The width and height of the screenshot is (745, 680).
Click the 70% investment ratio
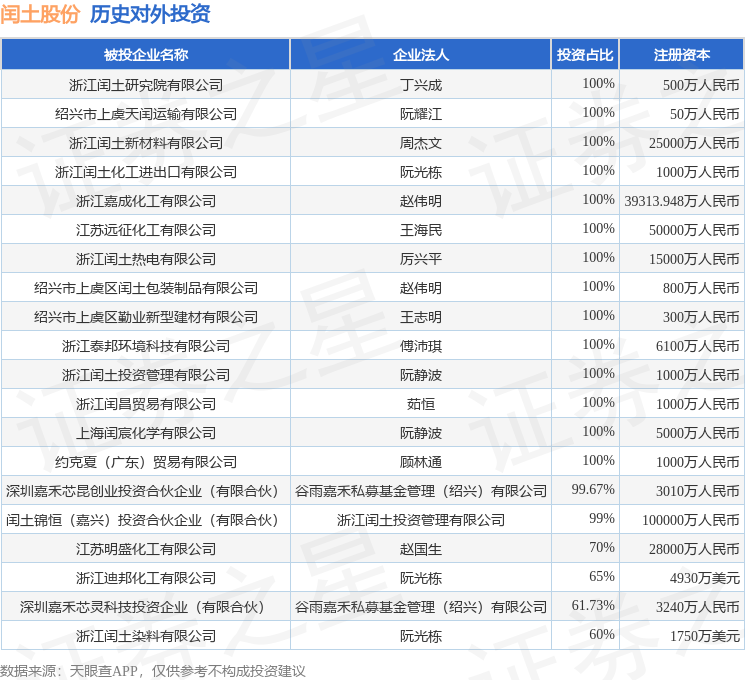[602, 547]
